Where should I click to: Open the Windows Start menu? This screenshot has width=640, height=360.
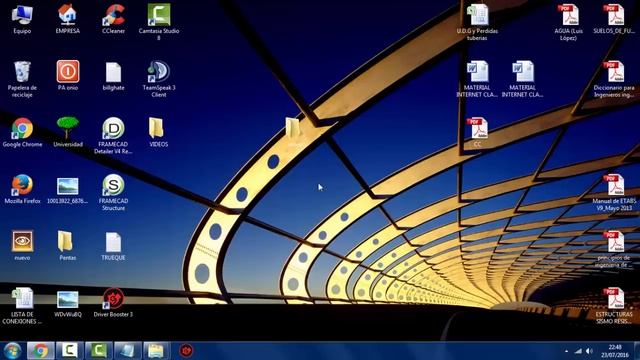[x=12, y=351]
